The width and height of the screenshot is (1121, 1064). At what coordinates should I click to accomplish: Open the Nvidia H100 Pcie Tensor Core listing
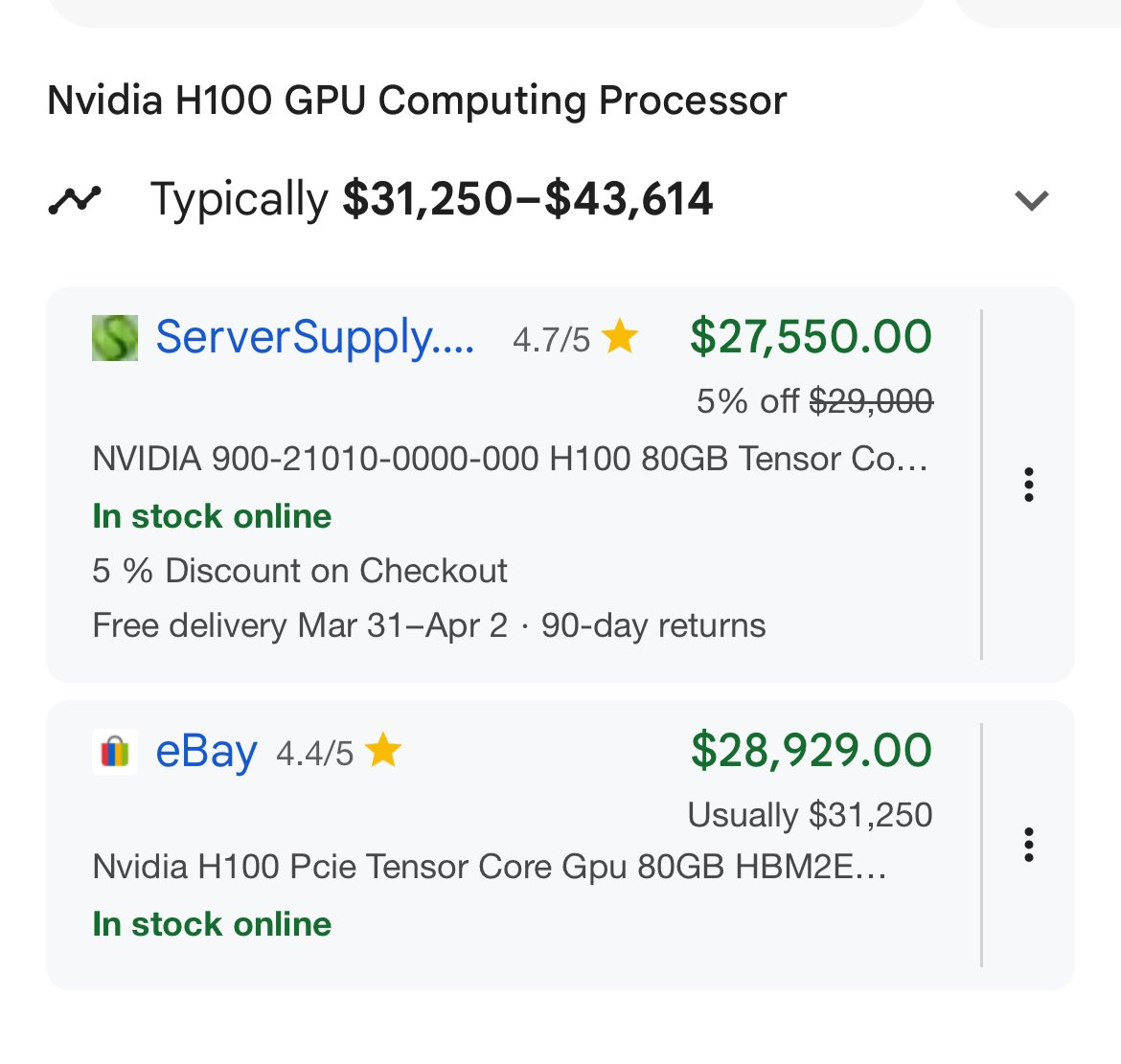(x=489, y=867)
